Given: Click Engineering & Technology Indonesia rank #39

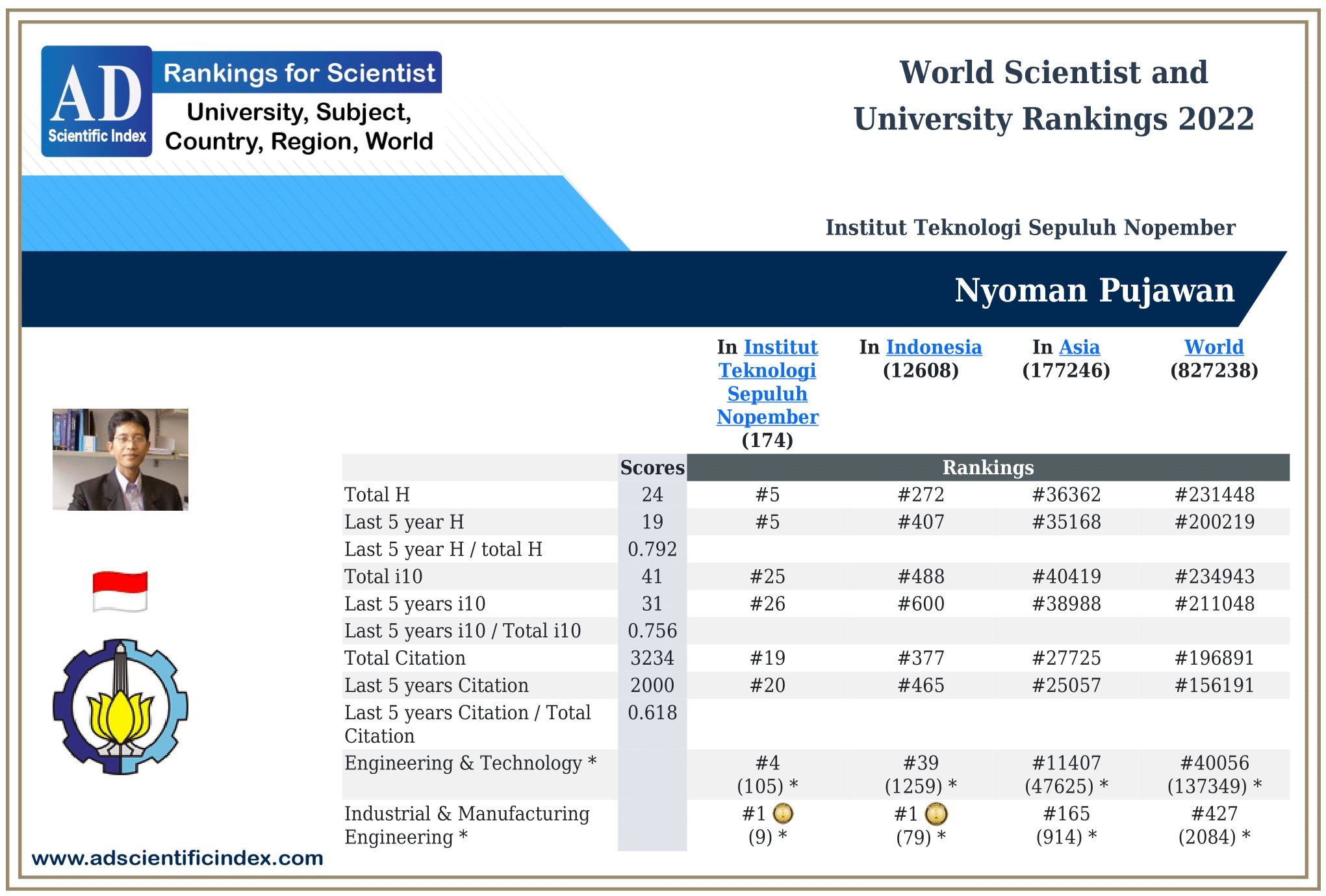Looking at the screenshot, I should pyautogui.click(x=921, y=763).
